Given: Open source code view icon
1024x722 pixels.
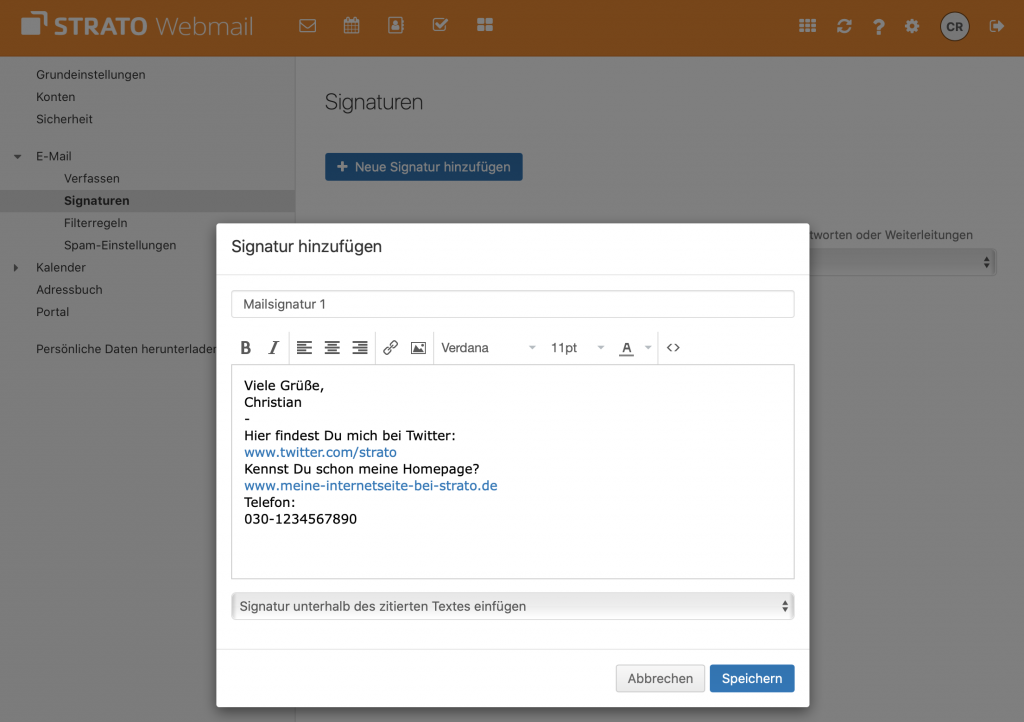Looking at the screenshot, I should [x=673, y=348].
